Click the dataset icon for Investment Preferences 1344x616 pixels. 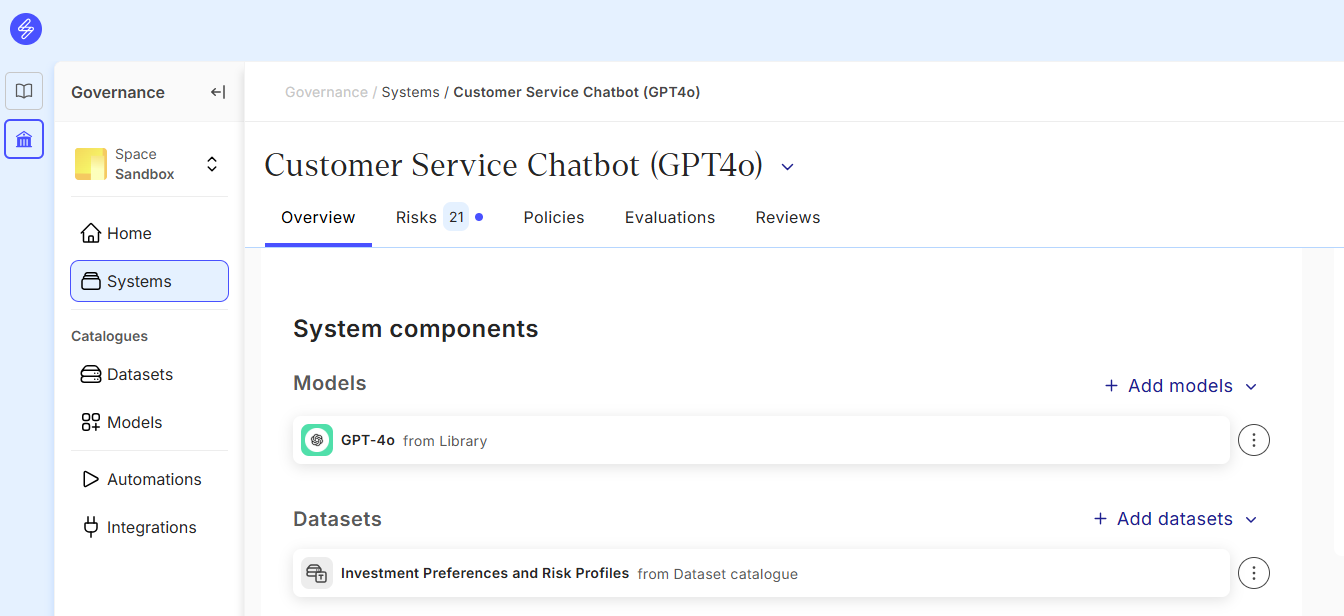tap(317, 573)
